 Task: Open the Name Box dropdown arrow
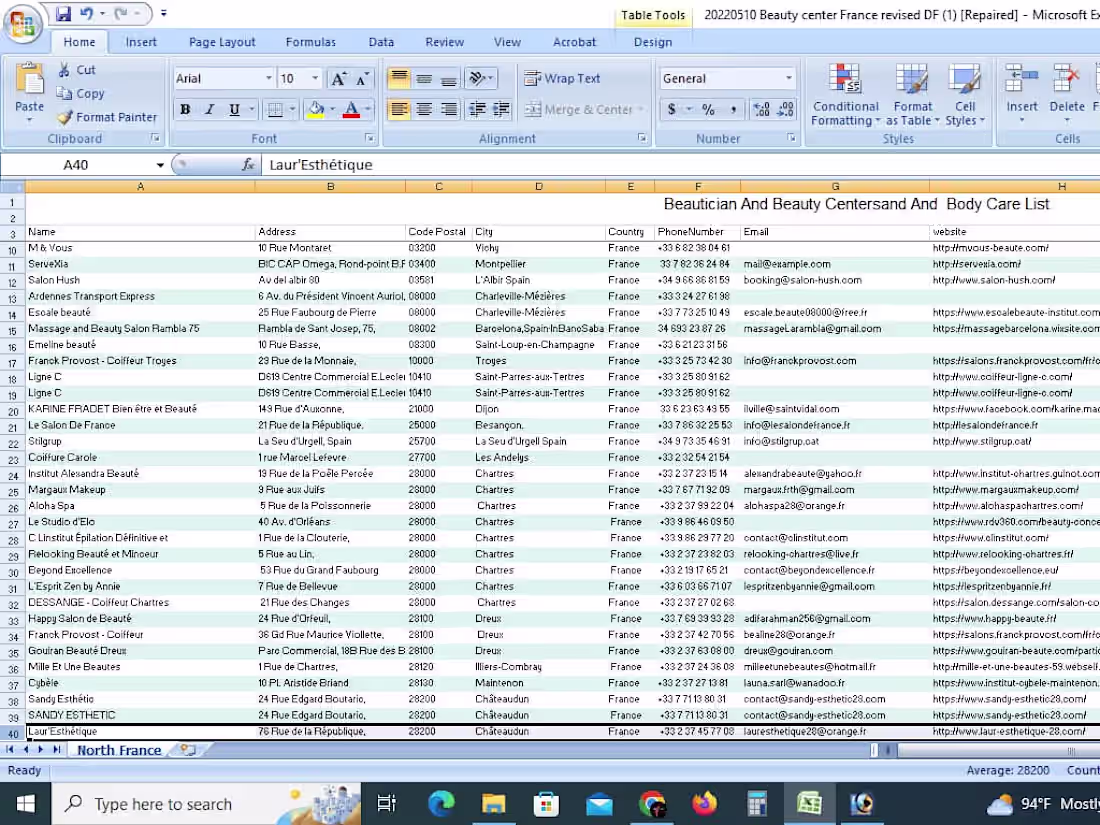[x=160, y=165]
